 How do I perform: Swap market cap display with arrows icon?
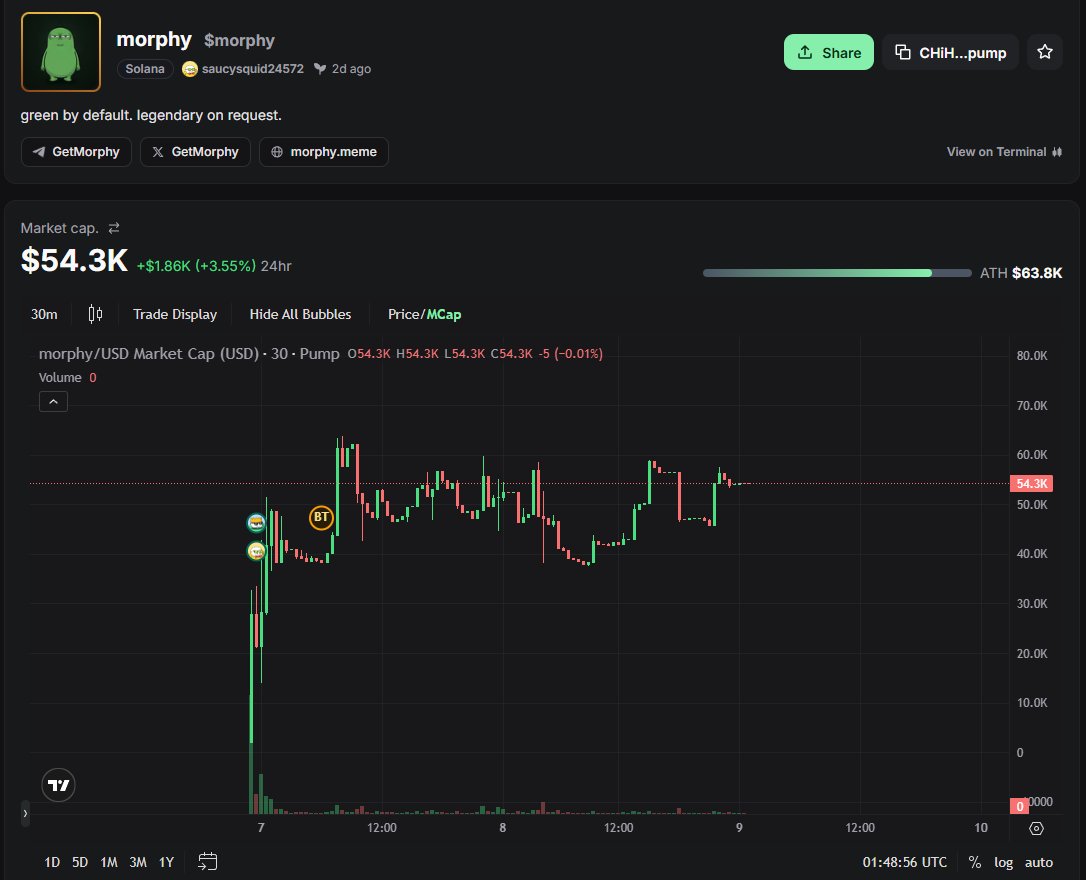click(x=114, y=228)
